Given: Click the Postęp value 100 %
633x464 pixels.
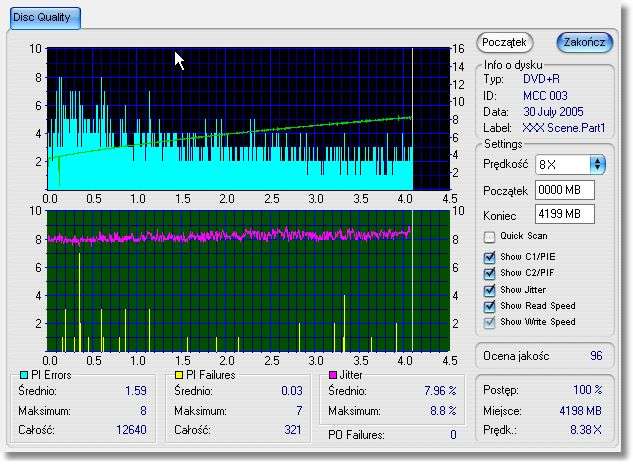Looking at the screenshot, I should tap(587, 390).
